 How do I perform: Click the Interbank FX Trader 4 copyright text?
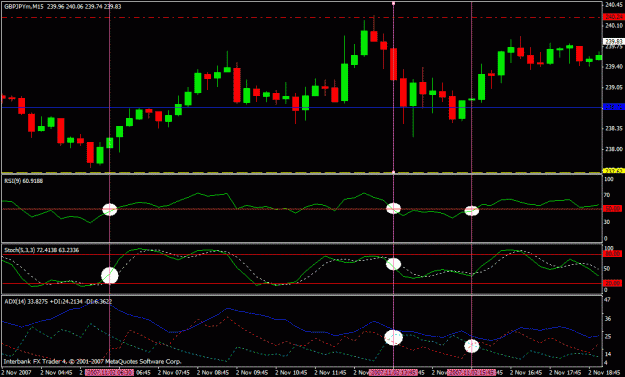[92, 361]
